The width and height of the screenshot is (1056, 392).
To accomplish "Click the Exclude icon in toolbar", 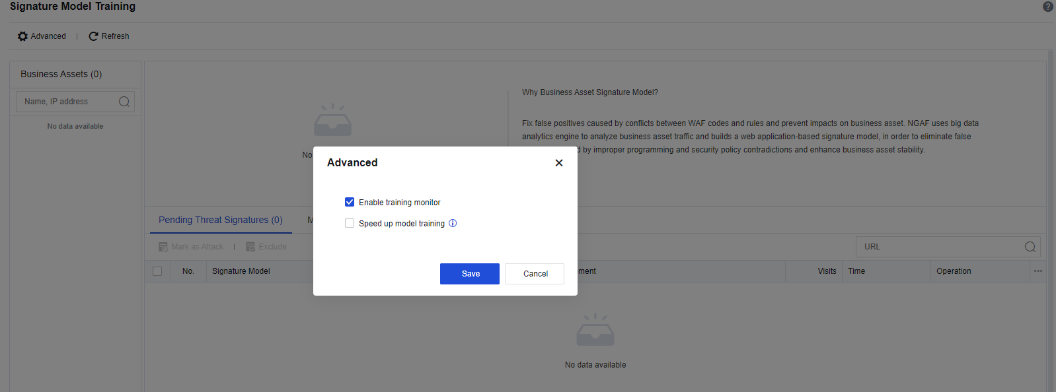I will click(251, 247).
